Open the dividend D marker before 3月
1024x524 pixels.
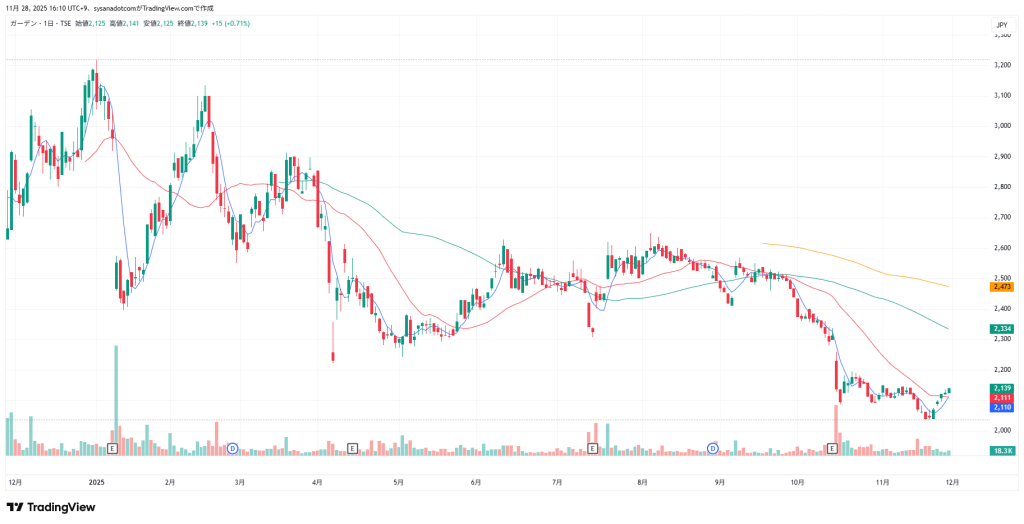[x=233, y=449]
